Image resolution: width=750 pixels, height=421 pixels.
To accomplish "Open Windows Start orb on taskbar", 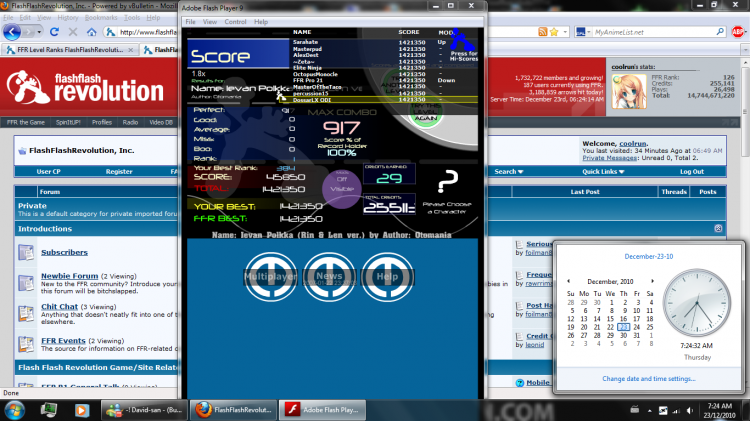I will click(x=15, y=410).
